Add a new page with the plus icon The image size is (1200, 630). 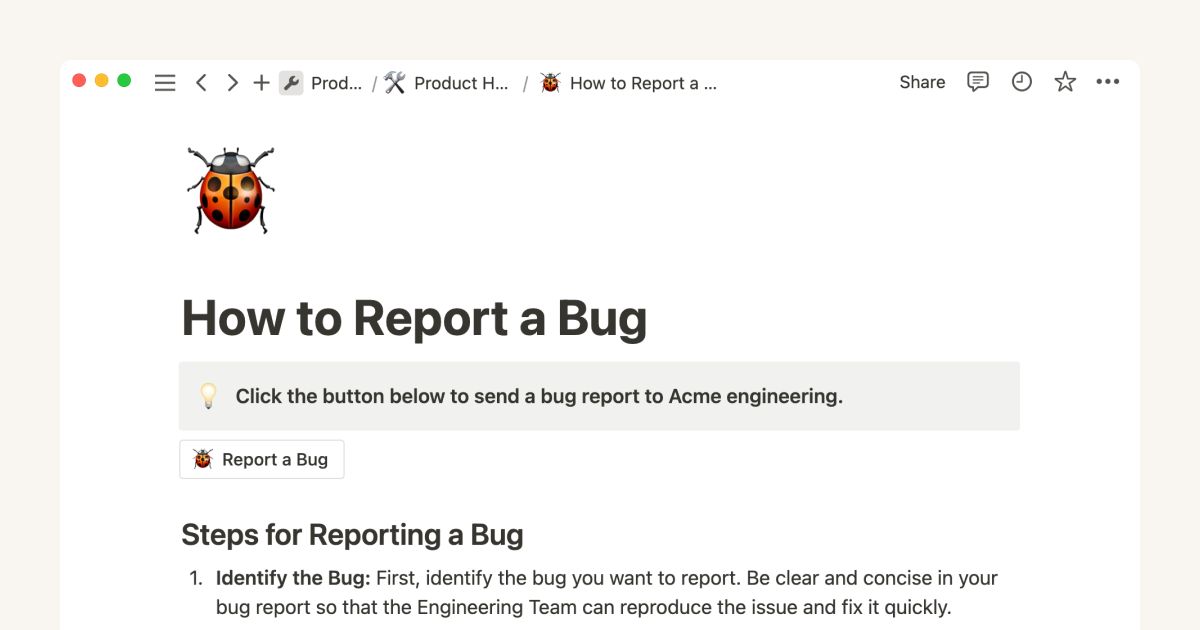[261, 83]
